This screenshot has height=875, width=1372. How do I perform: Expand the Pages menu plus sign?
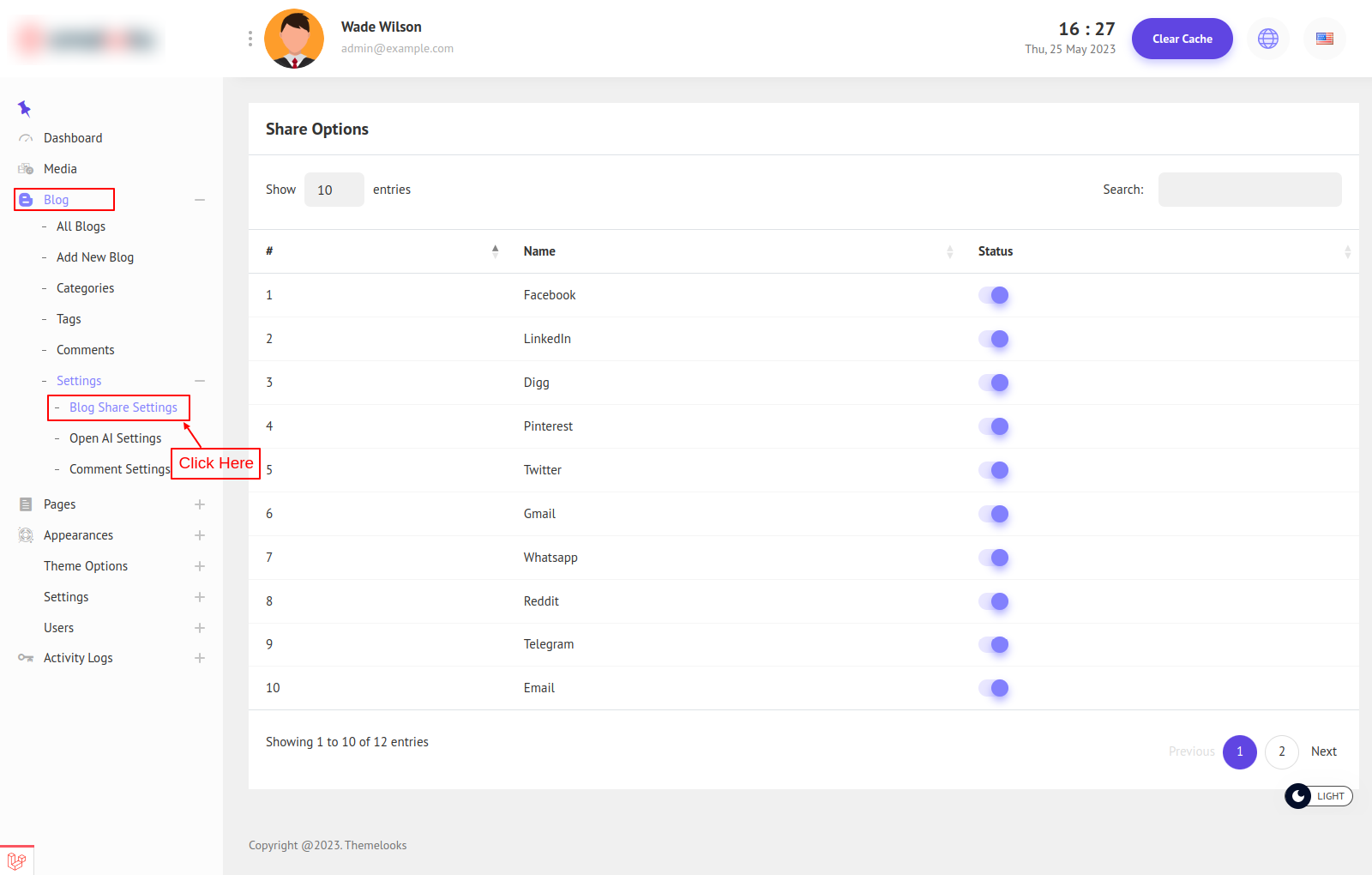200,504
